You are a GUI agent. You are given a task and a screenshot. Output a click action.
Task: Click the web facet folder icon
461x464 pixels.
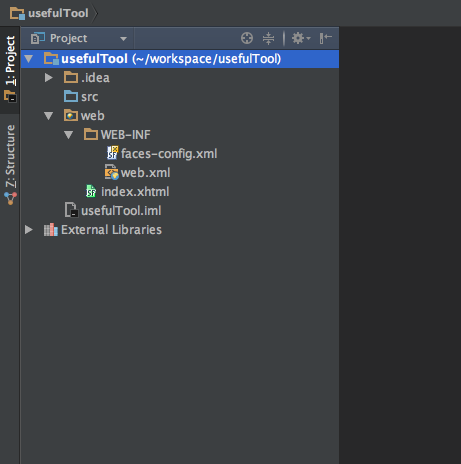[71, 115]
